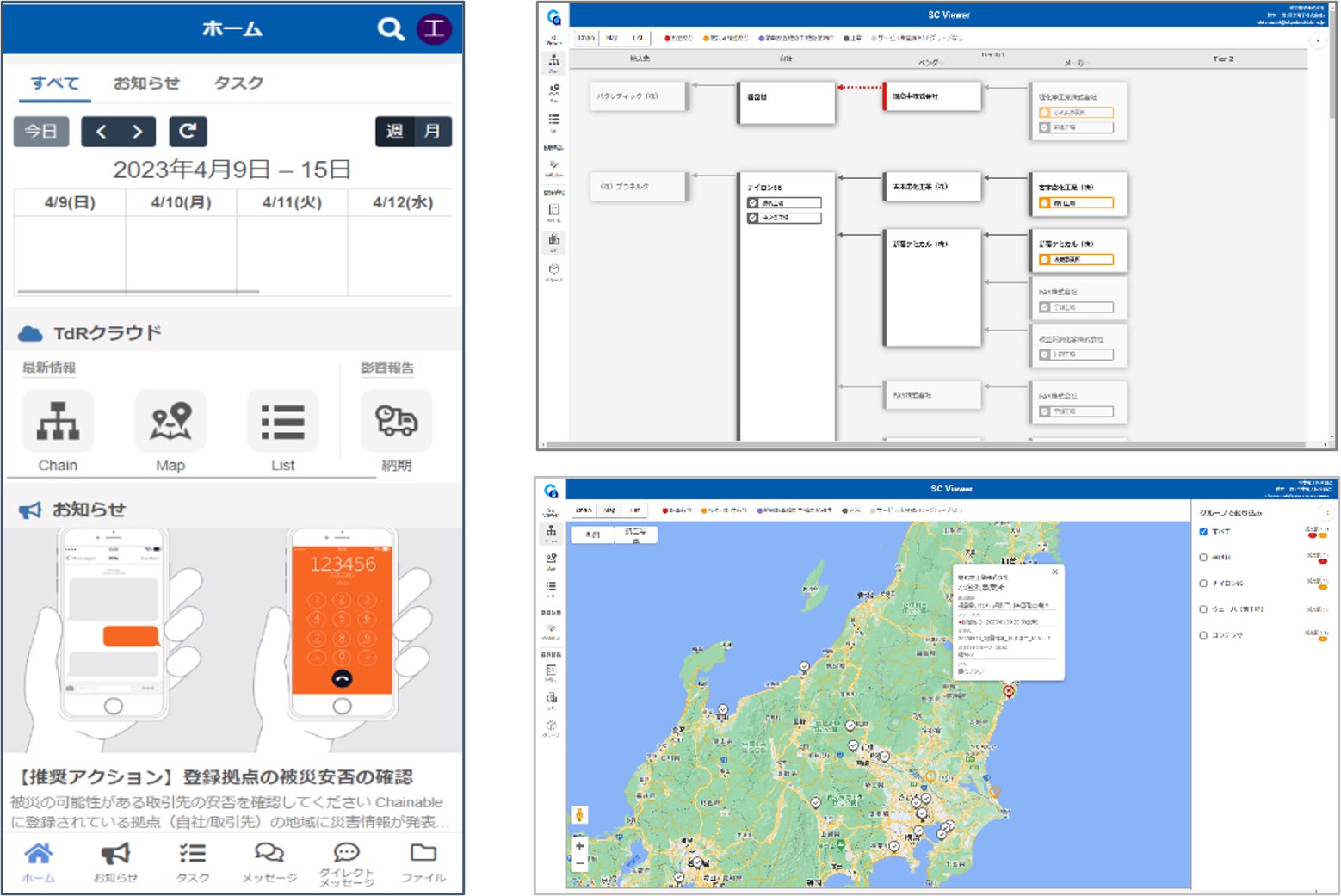1341x896 pixels.
Task: Select the お知らせ tab at top of mobile home
Action: 147,83
